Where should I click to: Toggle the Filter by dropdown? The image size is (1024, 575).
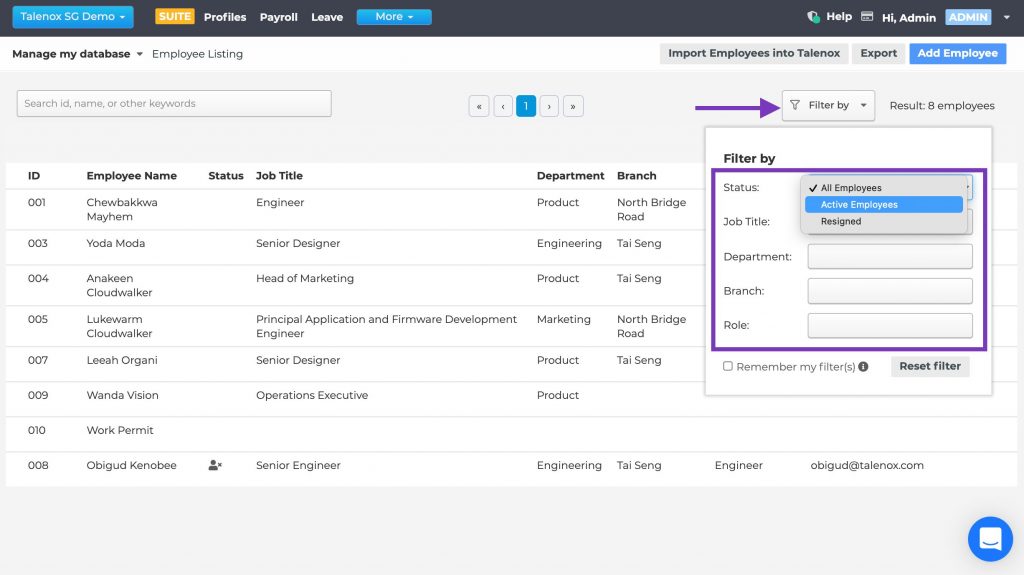828,105
